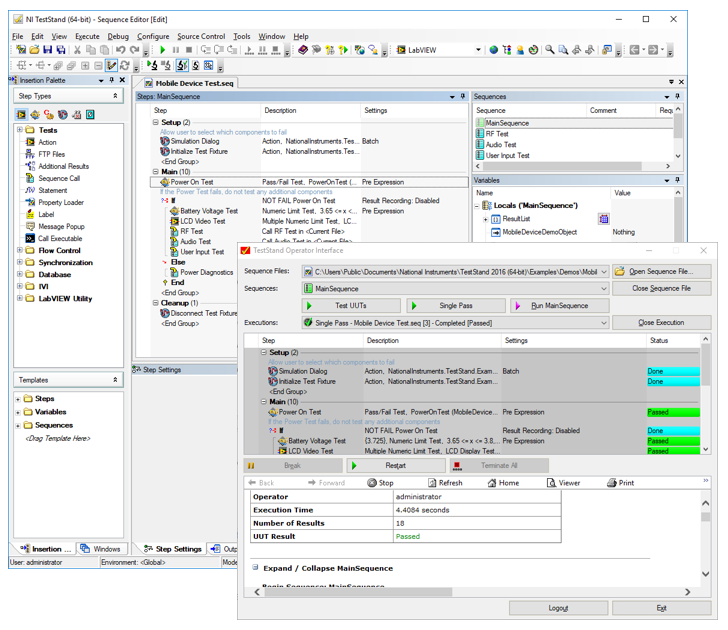The width and height of the screenshot is (728, 630).
Task: Switch to the Windows tab at bottom
Action: [x=100, y=549]
